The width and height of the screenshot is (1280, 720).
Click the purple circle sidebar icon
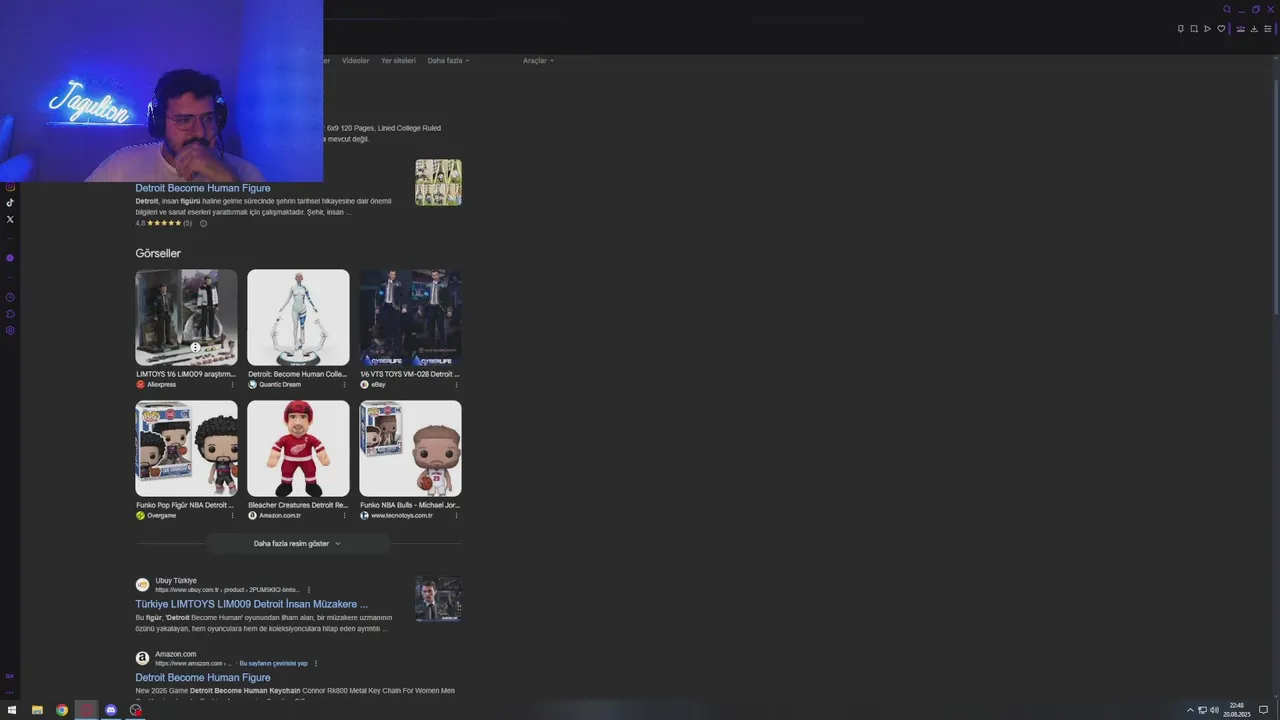(10, 258)
